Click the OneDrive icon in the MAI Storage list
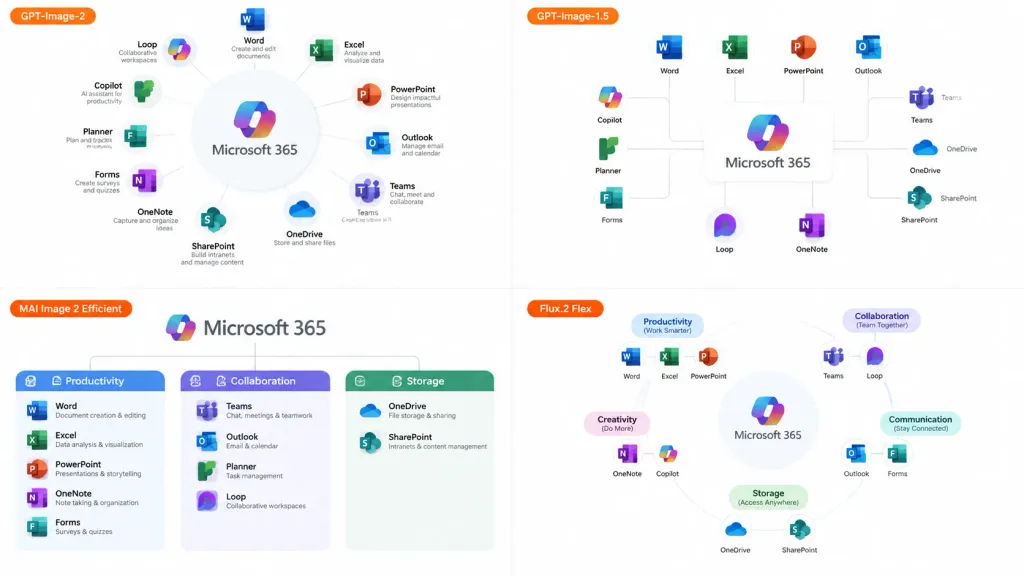 coord(370,410)
